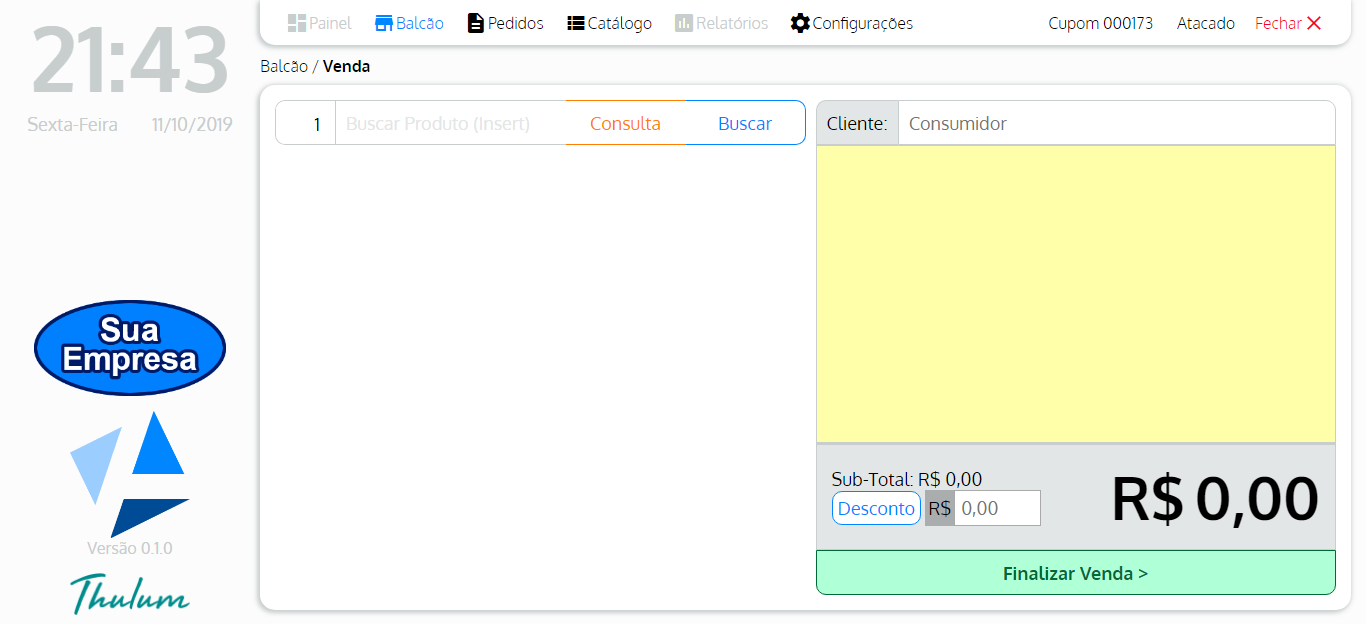
Task: Toggle the Atacado price mode
Action: (1205, 23)
